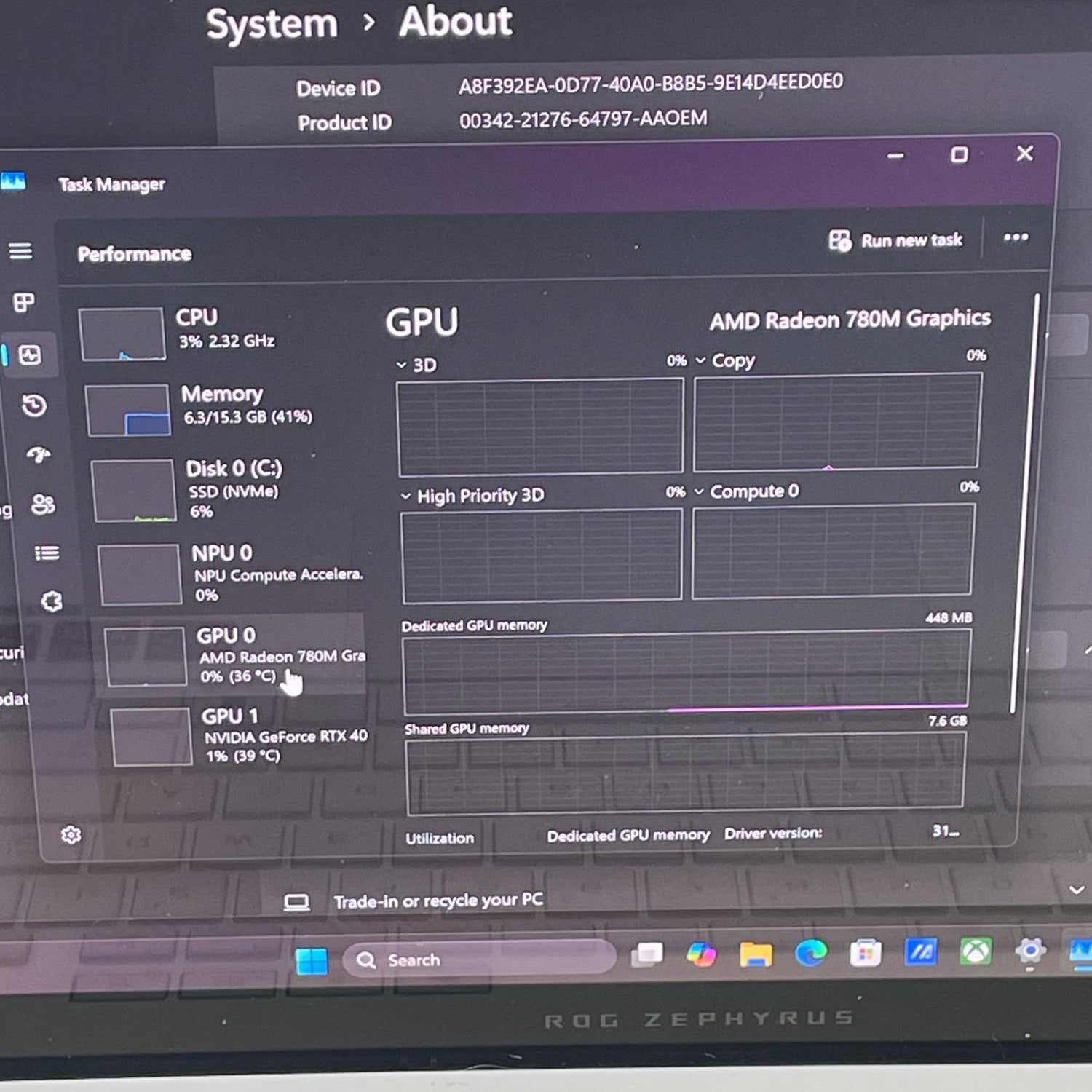Open the Users page icon

[43, 504]
